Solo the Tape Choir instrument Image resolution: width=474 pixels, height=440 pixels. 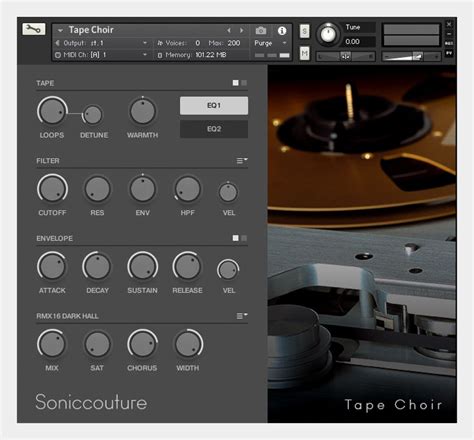point(304,31)
